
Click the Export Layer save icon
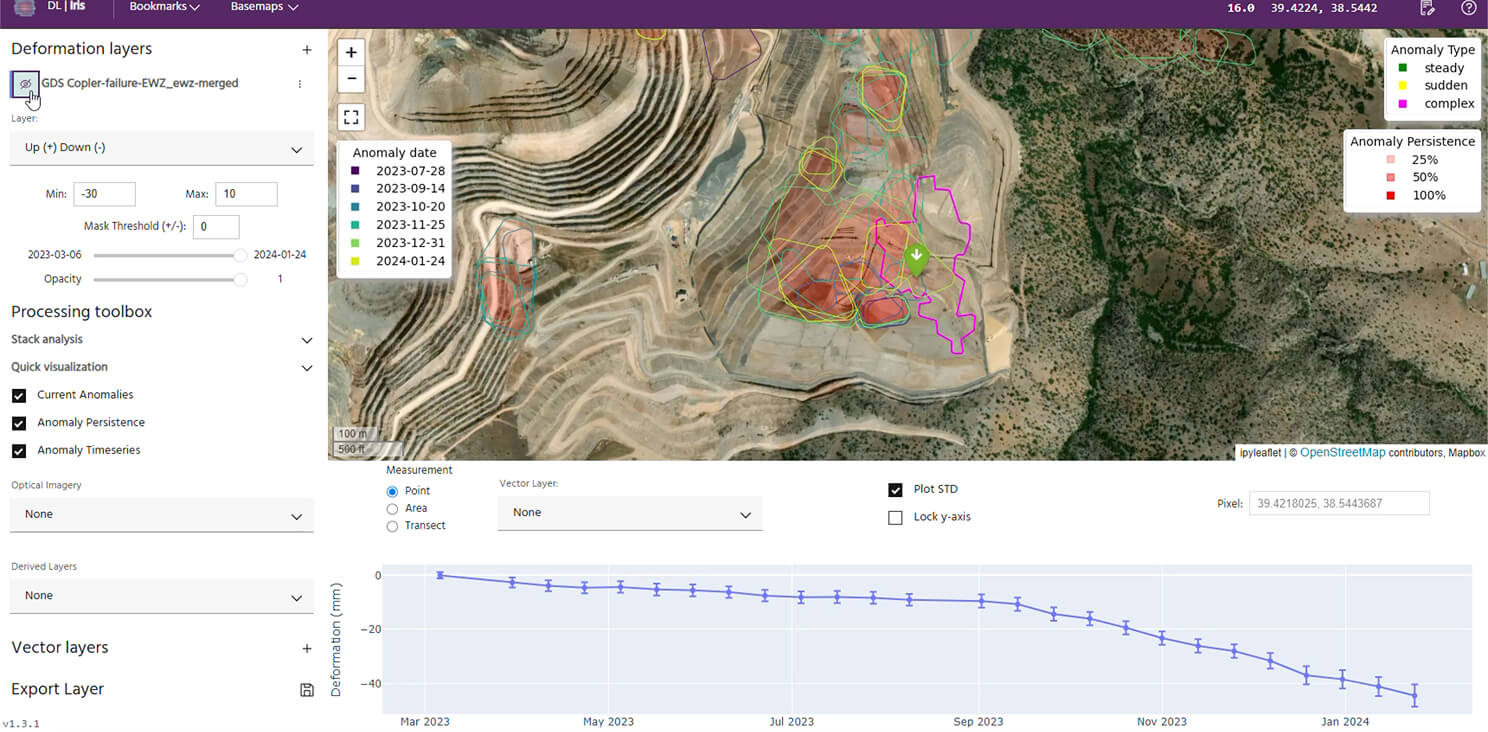click(306, 689)
